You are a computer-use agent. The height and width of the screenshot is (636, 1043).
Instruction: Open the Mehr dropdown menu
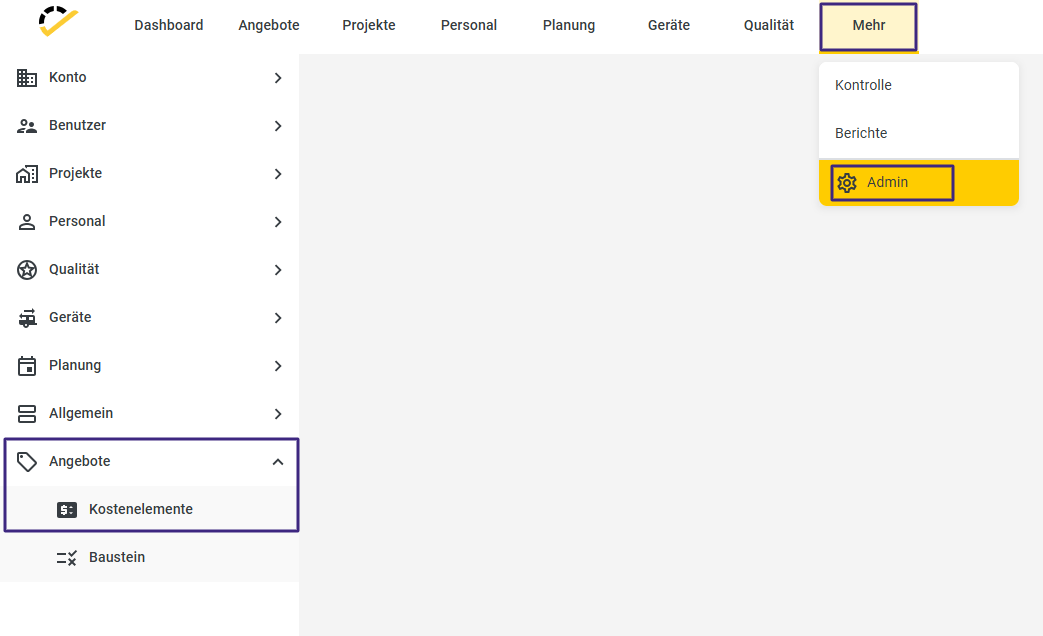[868, 26]
